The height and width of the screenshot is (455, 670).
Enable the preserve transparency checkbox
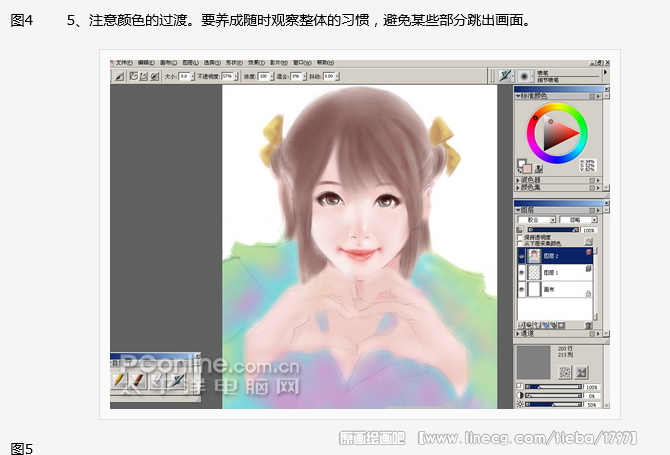(520, 237)
